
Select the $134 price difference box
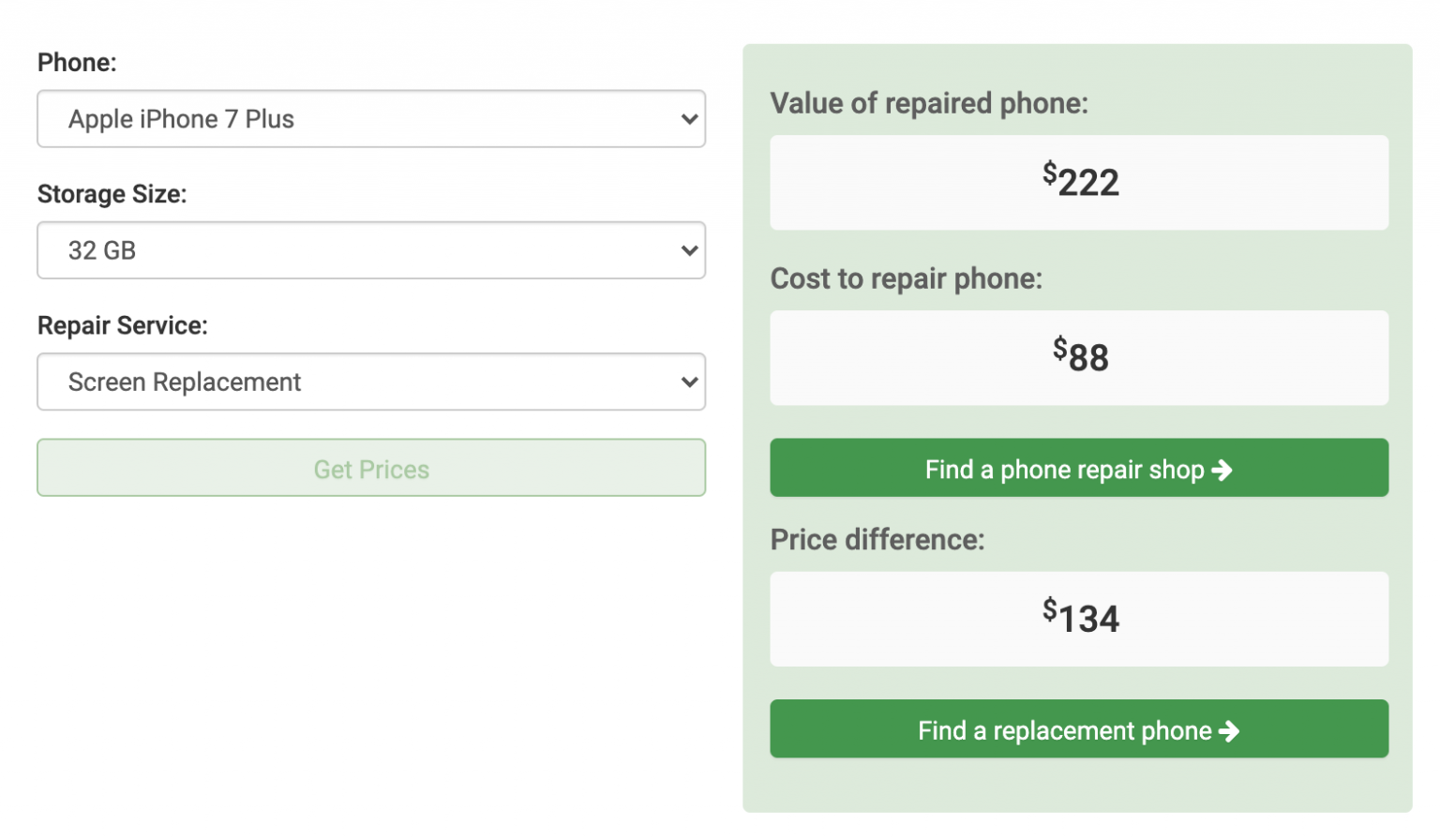click(1079, 620)
